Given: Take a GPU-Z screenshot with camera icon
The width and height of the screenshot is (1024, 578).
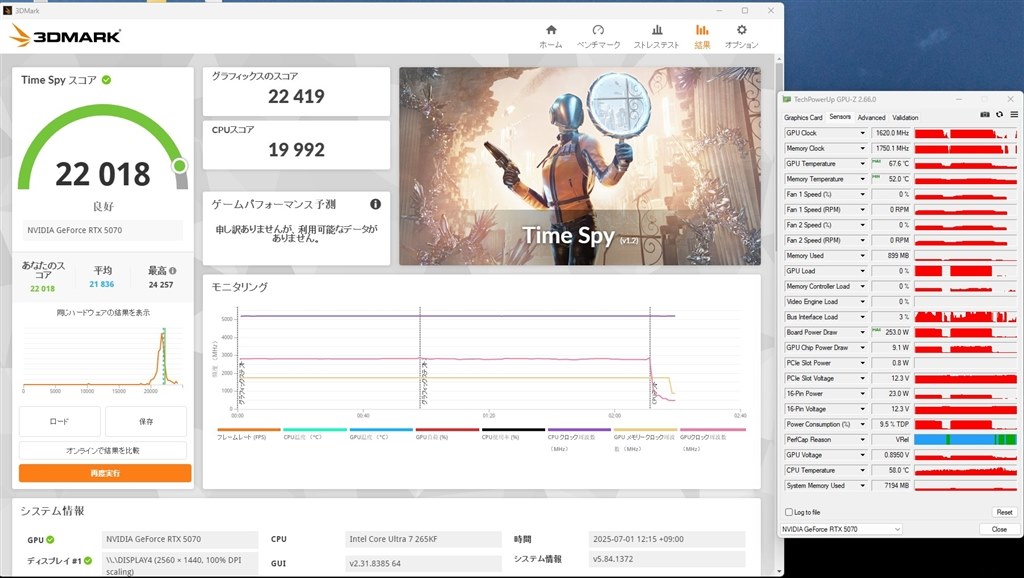Looking at the screenshot, I should click(x=985, y=115).
